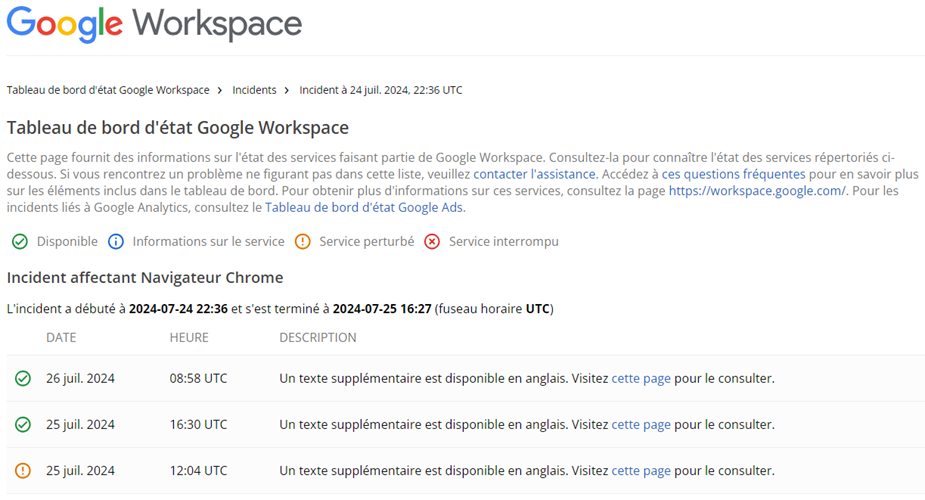Screen dimensions: 925x500
Task: Click the red Service interrompu legend icon
Action: 432,242
